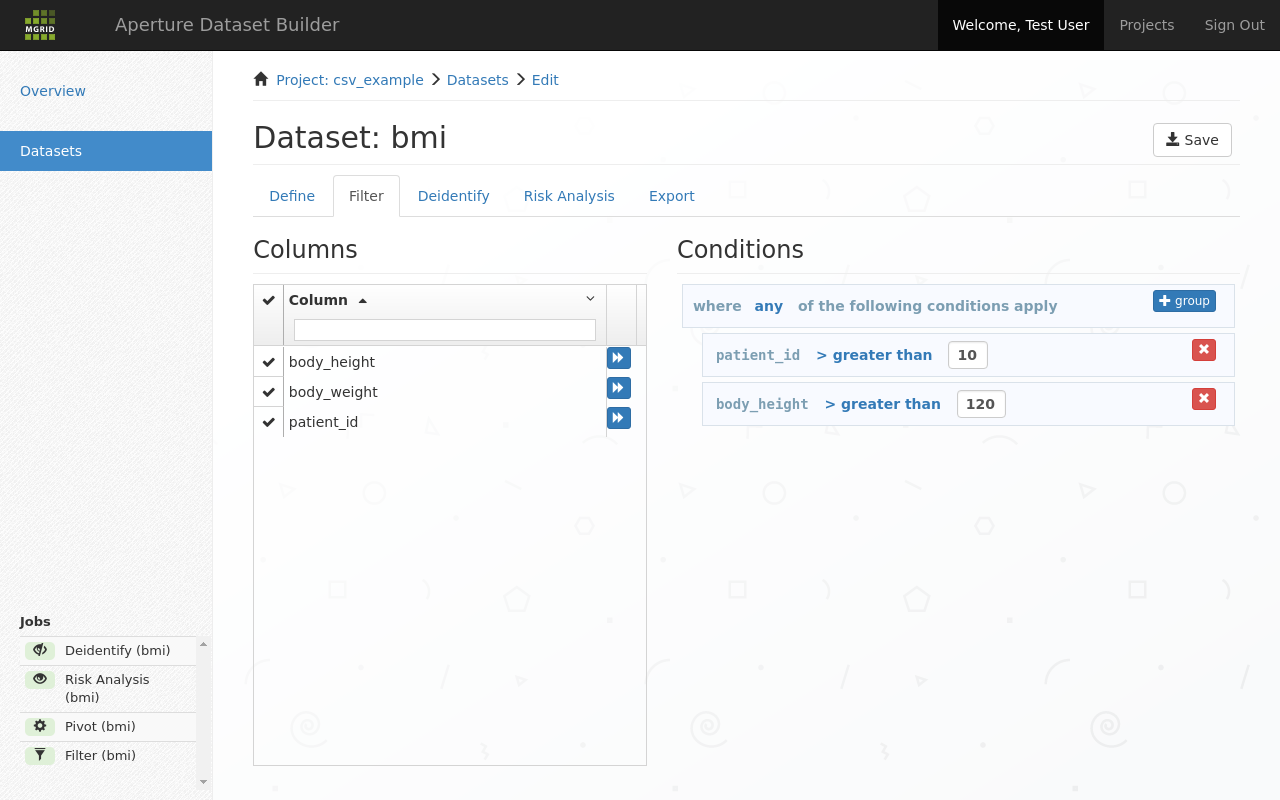Screen dimensions: 1280x800
Task: Open the Deidentify (bmi) job
Action: click(x=118, y=650)
